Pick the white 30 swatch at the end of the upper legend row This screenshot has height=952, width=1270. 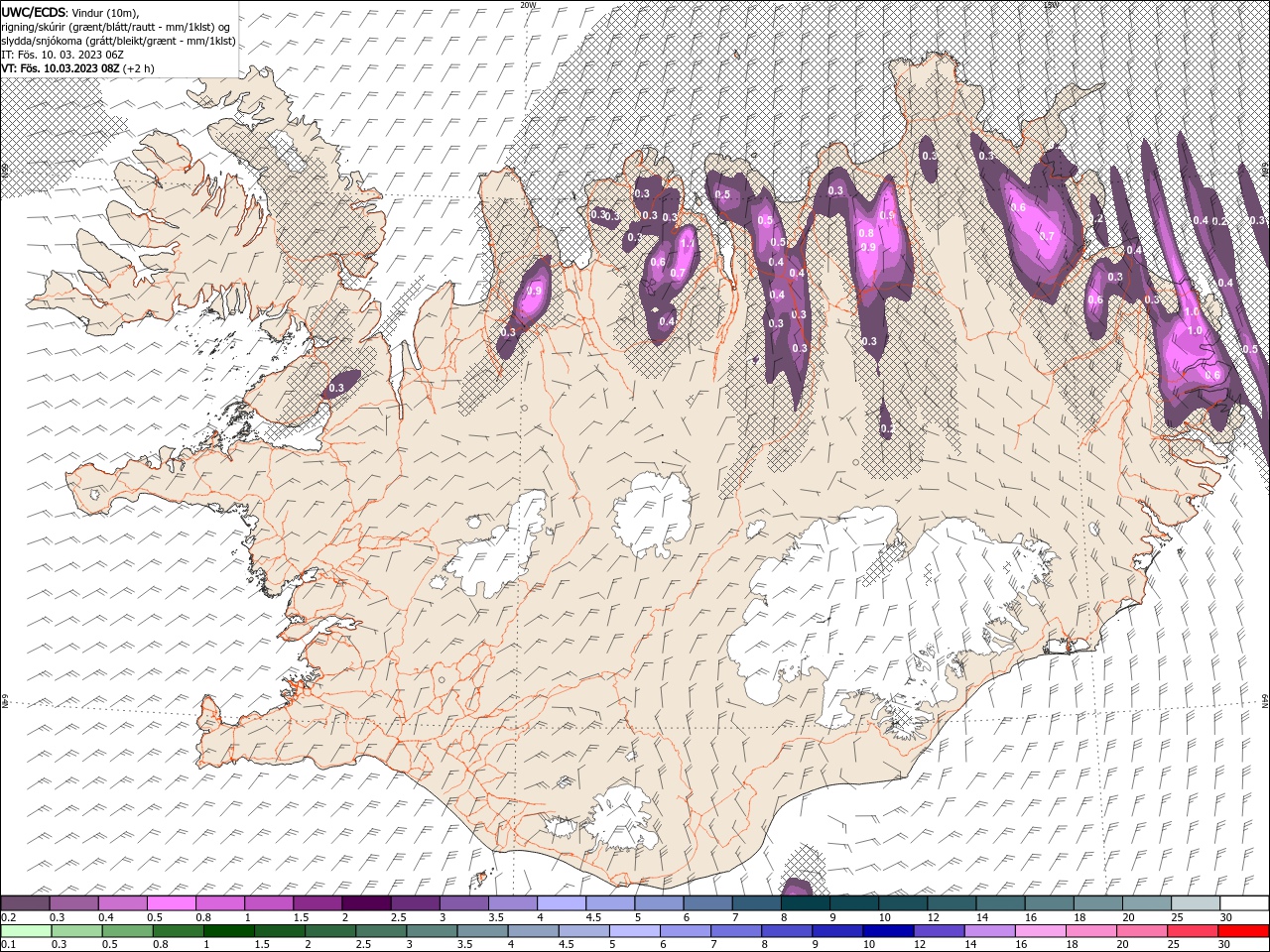point(1244,903)
